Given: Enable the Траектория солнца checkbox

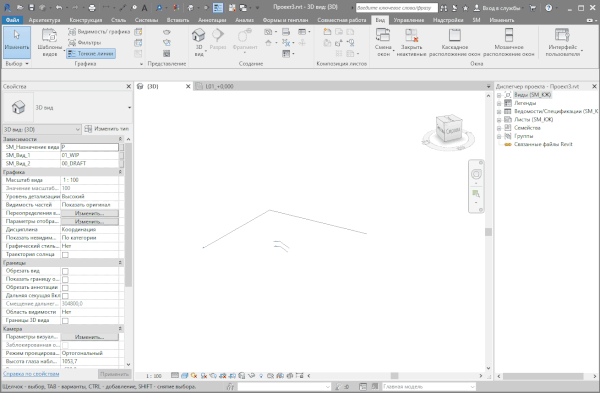Looking at the screenshot, I should point(65,254).
